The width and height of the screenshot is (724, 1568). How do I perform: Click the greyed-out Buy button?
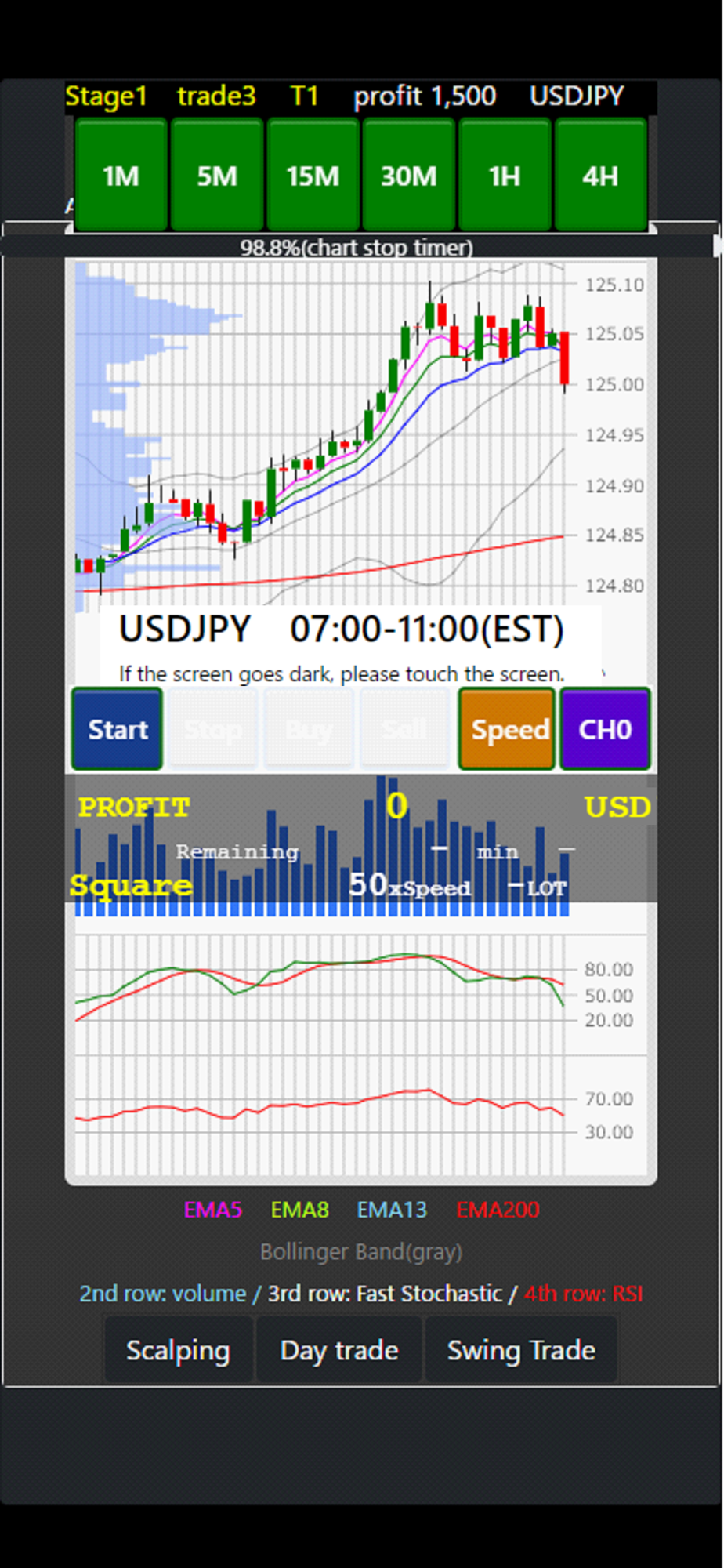coord(309,729)
